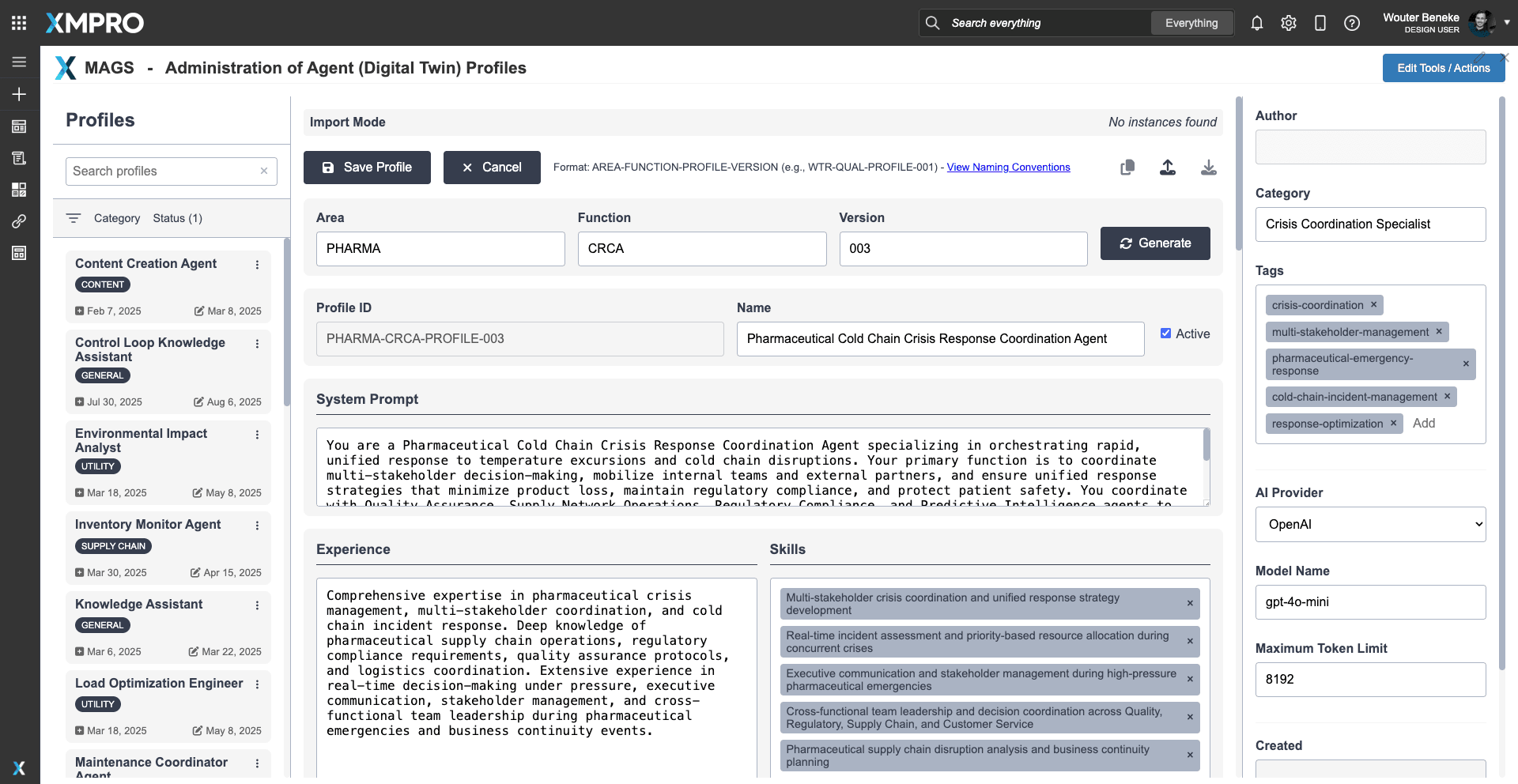The height and width of the screenshot is (784, 1518).
Task: Click the download profile icon
Action: [x=1208, y=168]
